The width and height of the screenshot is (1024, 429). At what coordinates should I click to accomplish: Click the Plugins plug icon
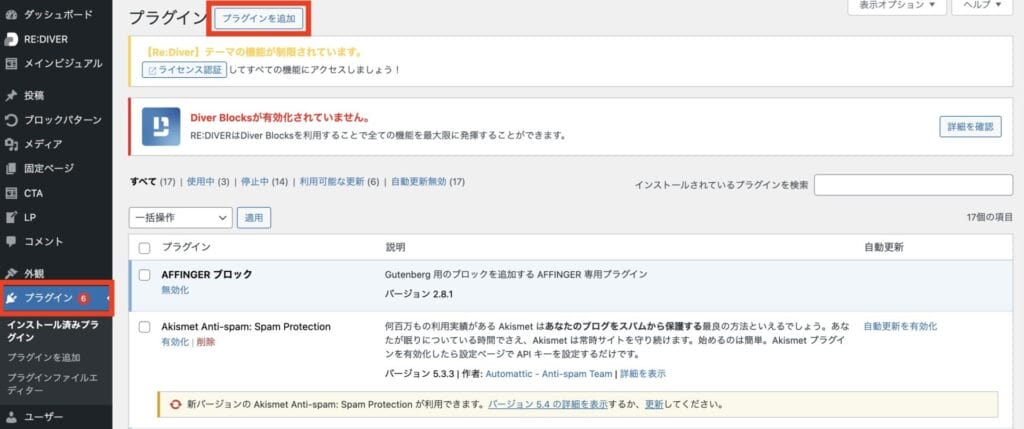click(x=11, y=298)
